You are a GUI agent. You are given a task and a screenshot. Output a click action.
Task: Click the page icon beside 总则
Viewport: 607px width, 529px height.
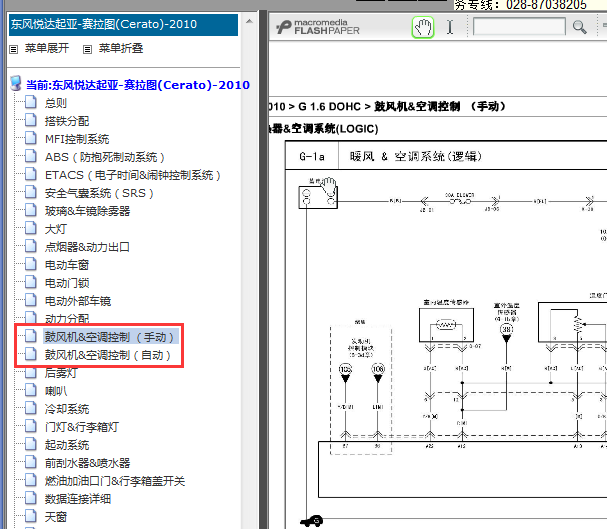(31, 102)
